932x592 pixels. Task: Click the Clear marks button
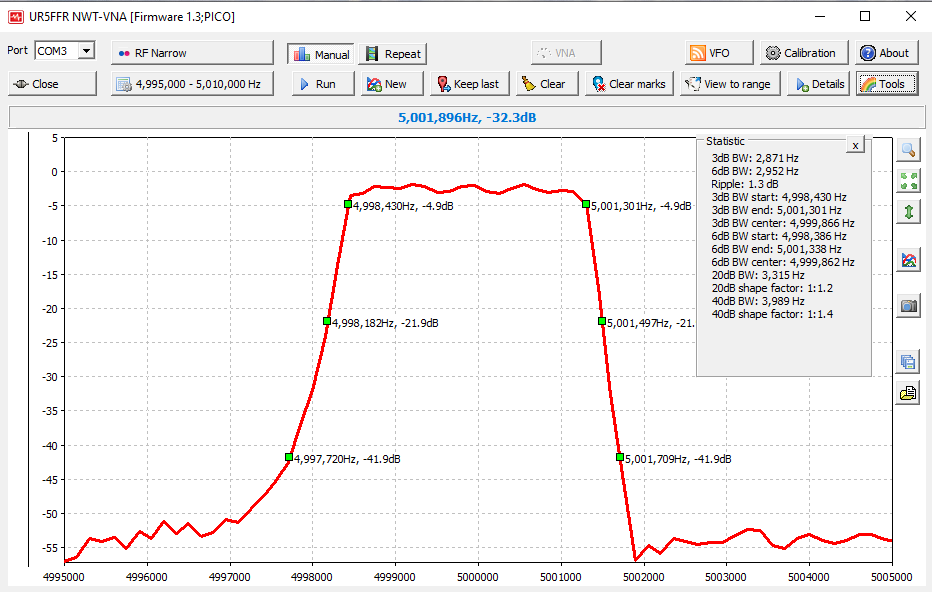629,84
